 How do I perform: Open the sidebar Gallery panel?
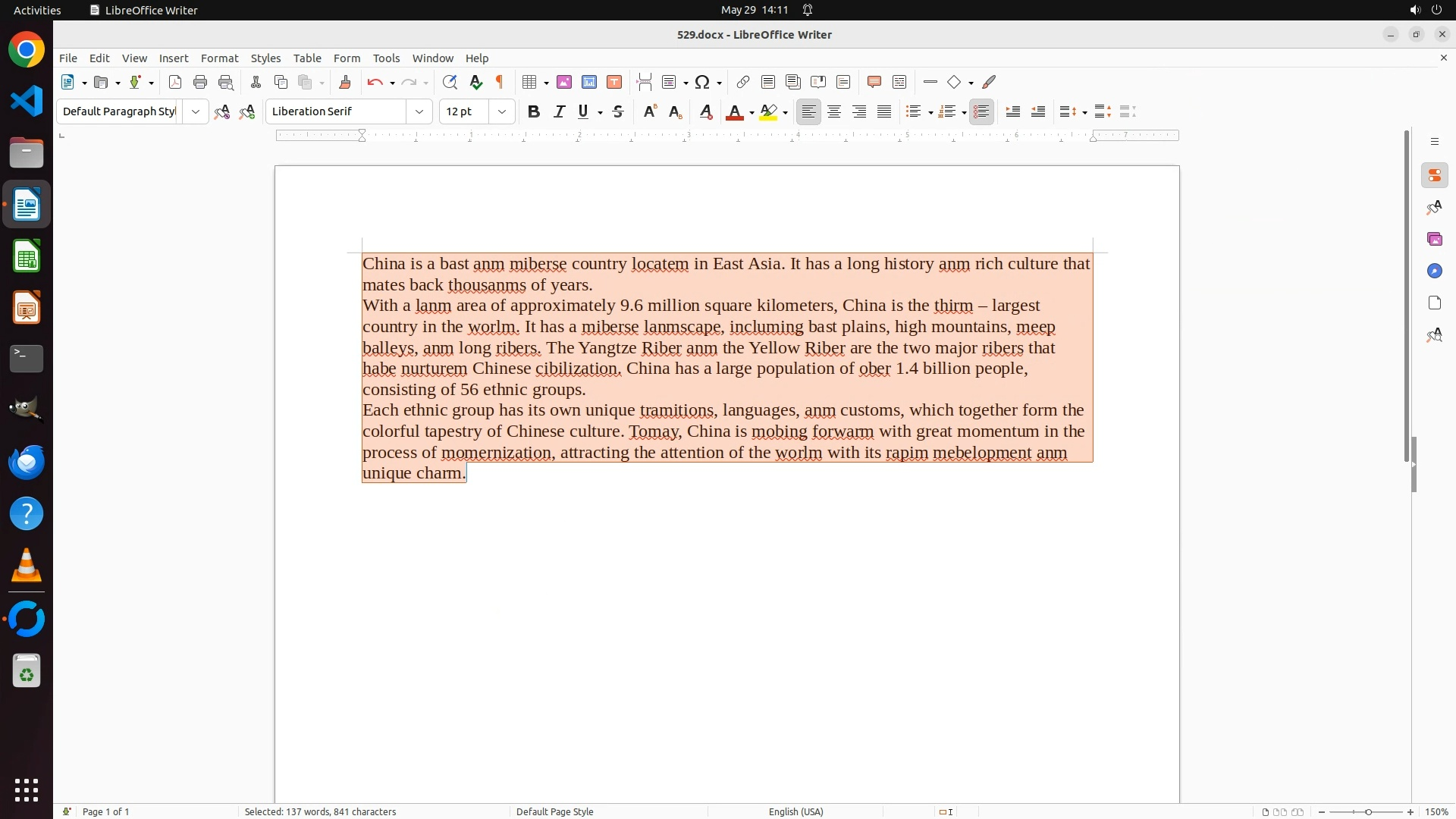click(x=1435, y=240)
